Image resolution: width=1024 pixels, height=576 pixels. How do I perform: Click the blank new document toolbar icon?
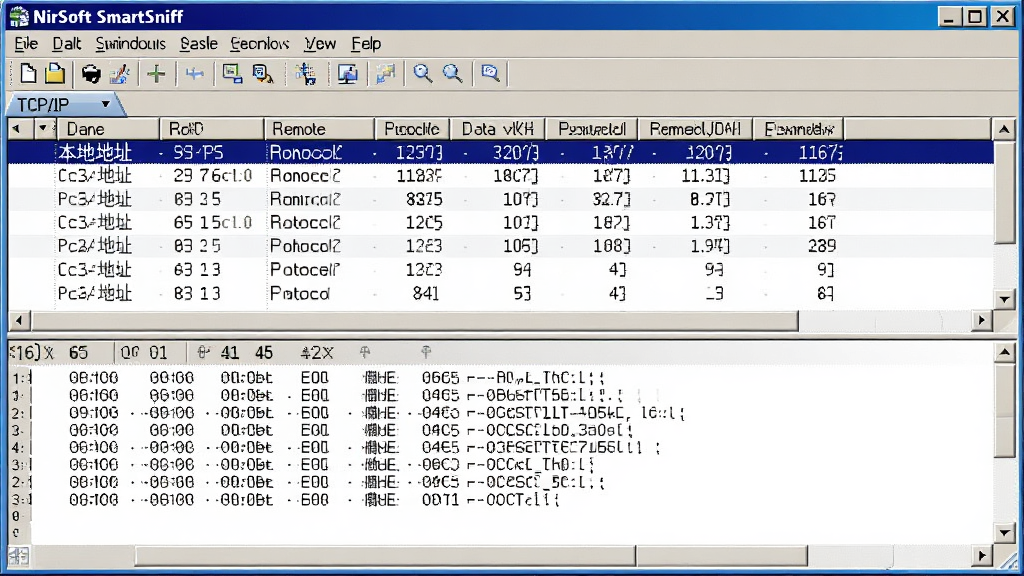click(x=27, y=73)
